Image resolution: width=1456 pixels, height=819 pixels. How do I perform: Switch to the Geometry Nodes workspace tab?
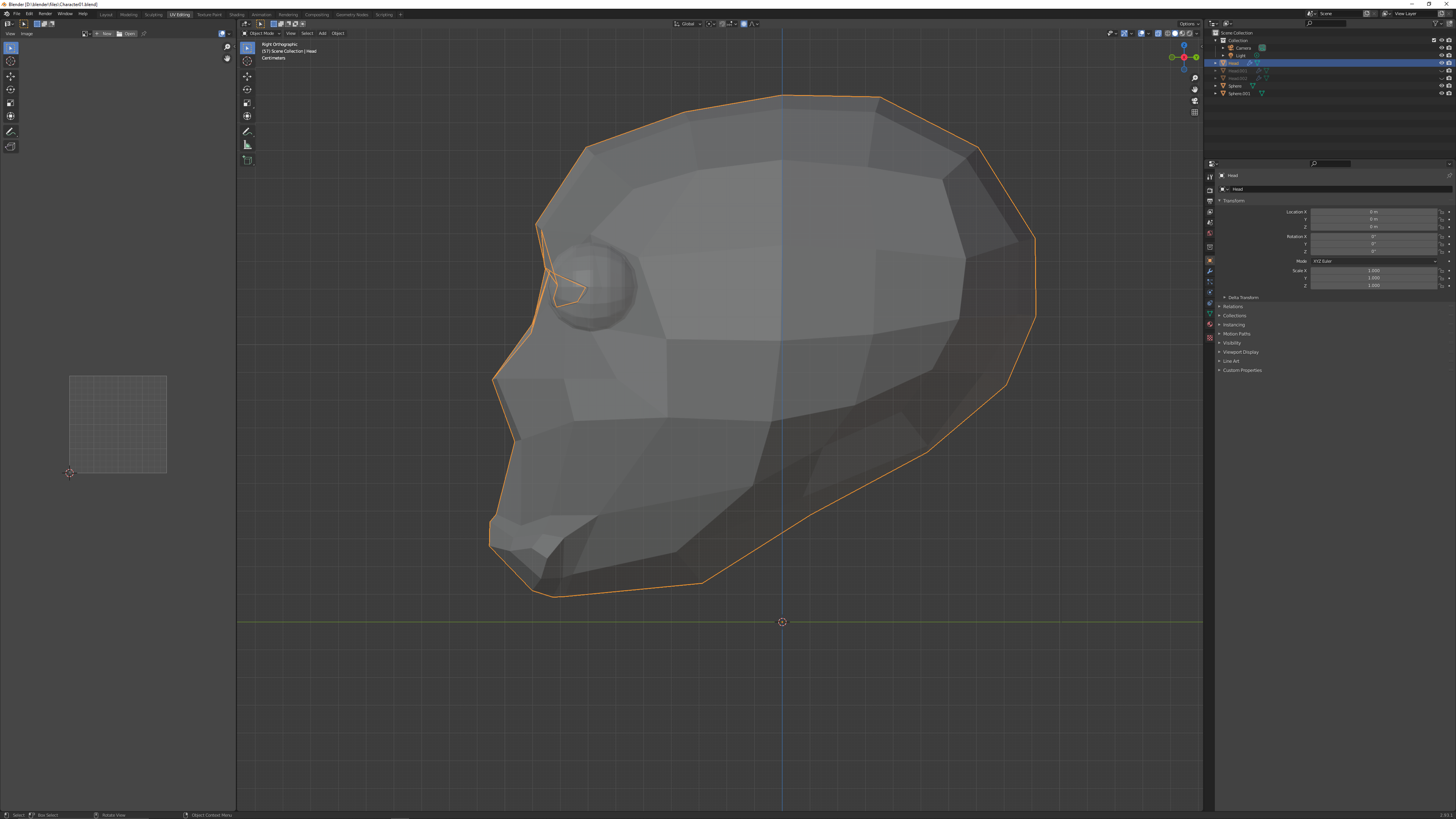click(351, 14)
